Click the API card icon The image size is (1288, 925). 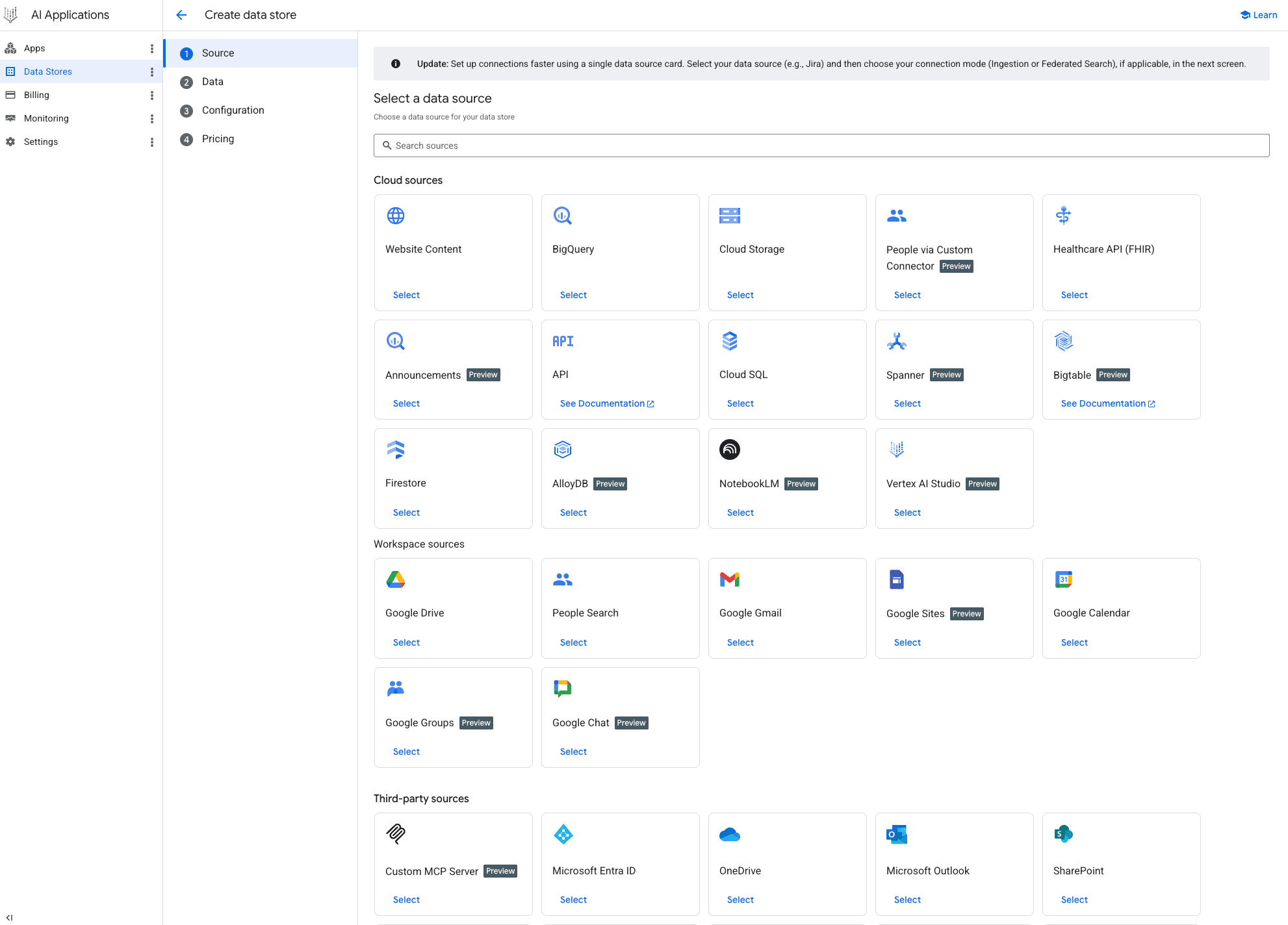pos(563,341)
